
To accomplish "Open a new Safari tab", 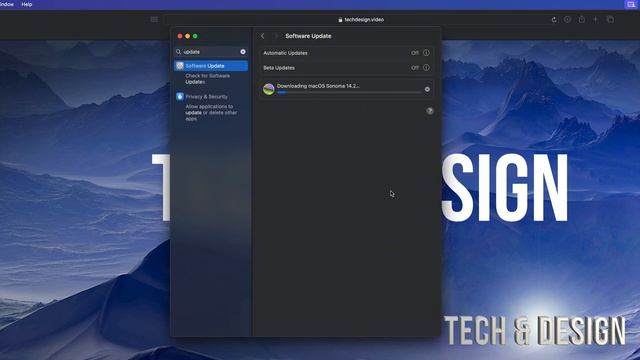I will pos(596,20).
